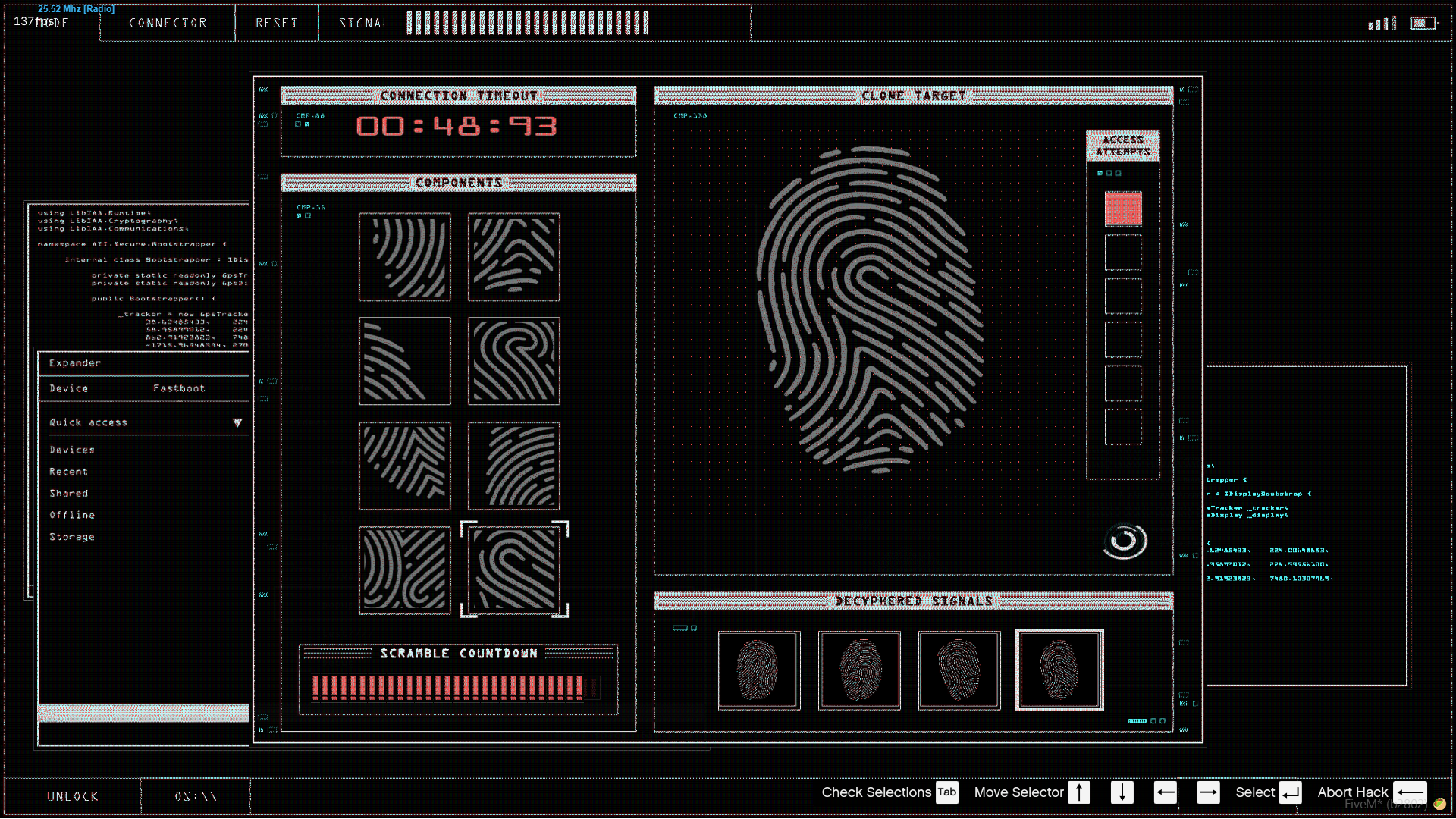Click the UNLOCK button at bottom left
1456x819 pixels.
tap(73, 796)
